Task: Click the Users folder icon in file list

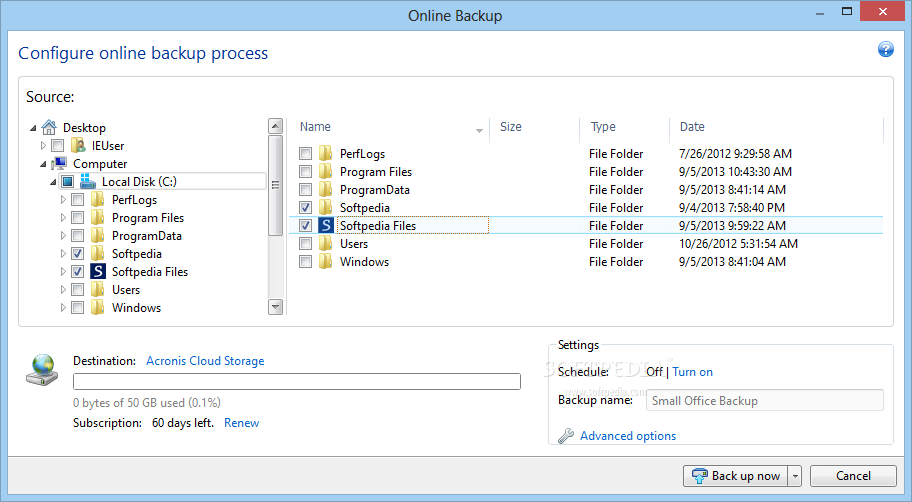Action: (326, 244)
